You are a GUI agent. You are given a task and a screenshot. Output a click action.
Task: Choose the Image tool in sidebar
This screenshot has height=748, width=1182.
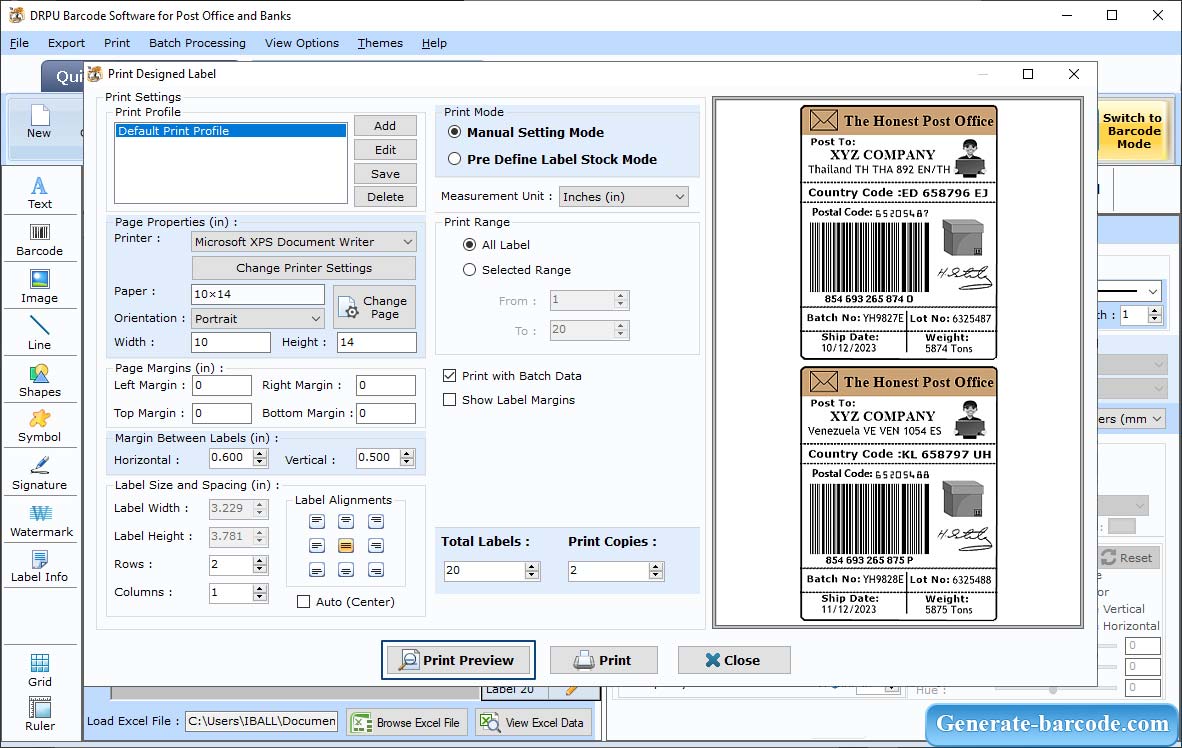[39, 287]
